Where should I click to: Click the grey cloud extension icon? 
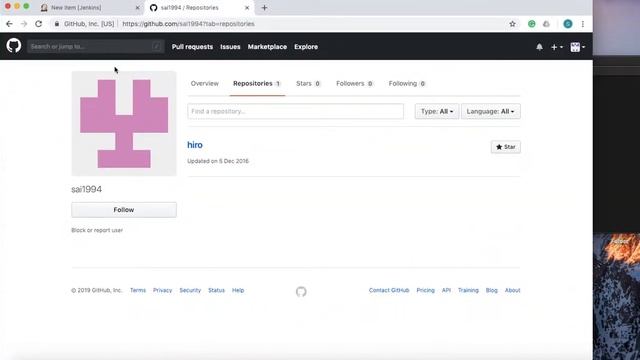pos(546,24)
